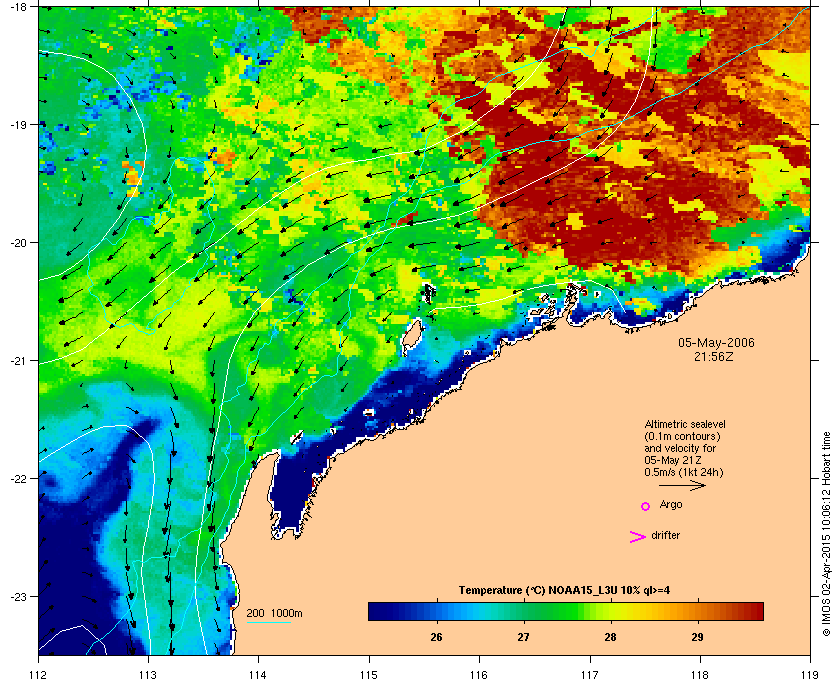The height and width of the screenshot is (680, 840).
Task: Click the 200 1000m bathymetry label
Action: [x=274, y=614]
